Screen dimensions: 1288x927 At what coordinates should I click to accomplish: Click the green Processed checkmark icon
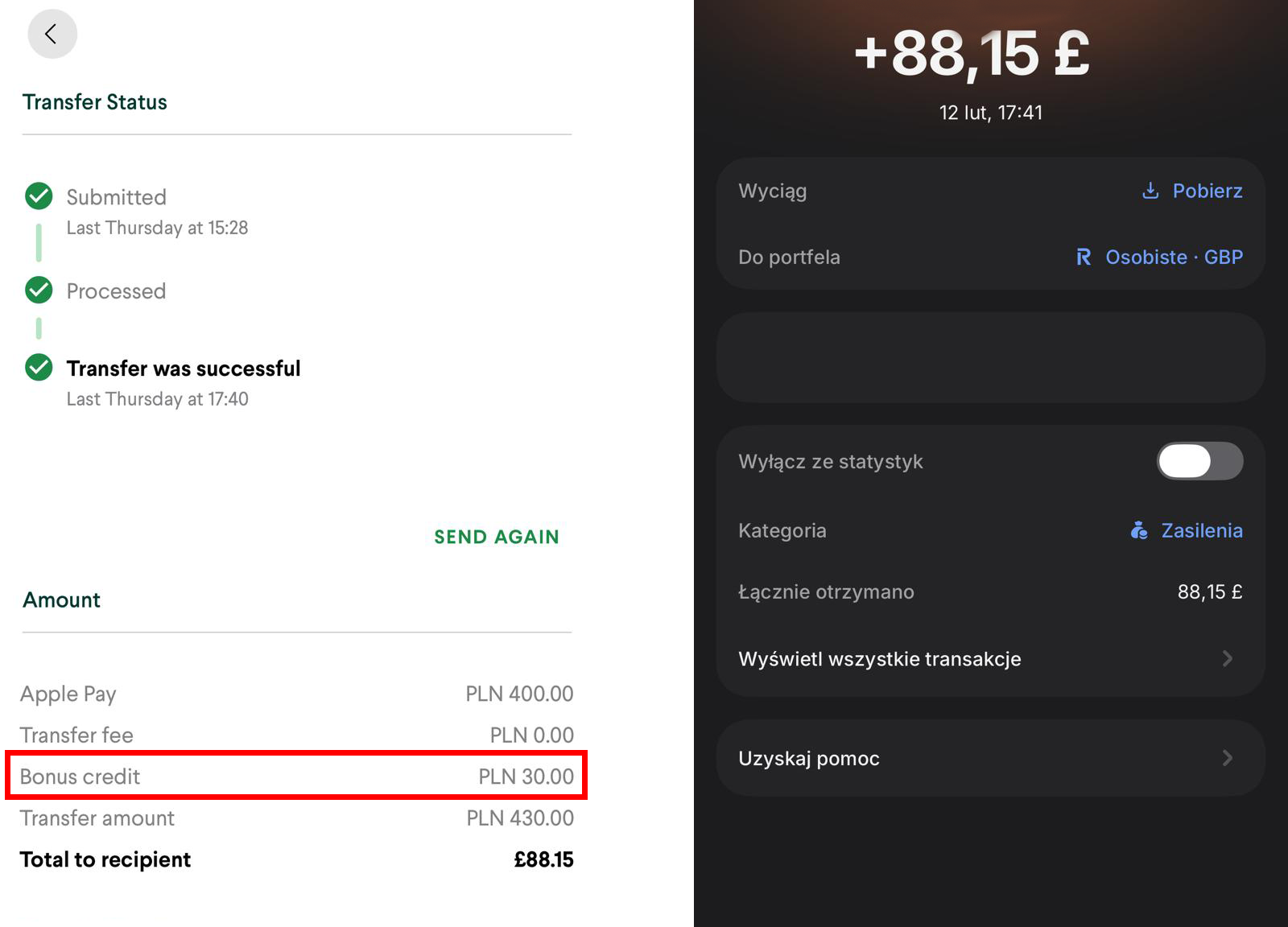[39, 290]
